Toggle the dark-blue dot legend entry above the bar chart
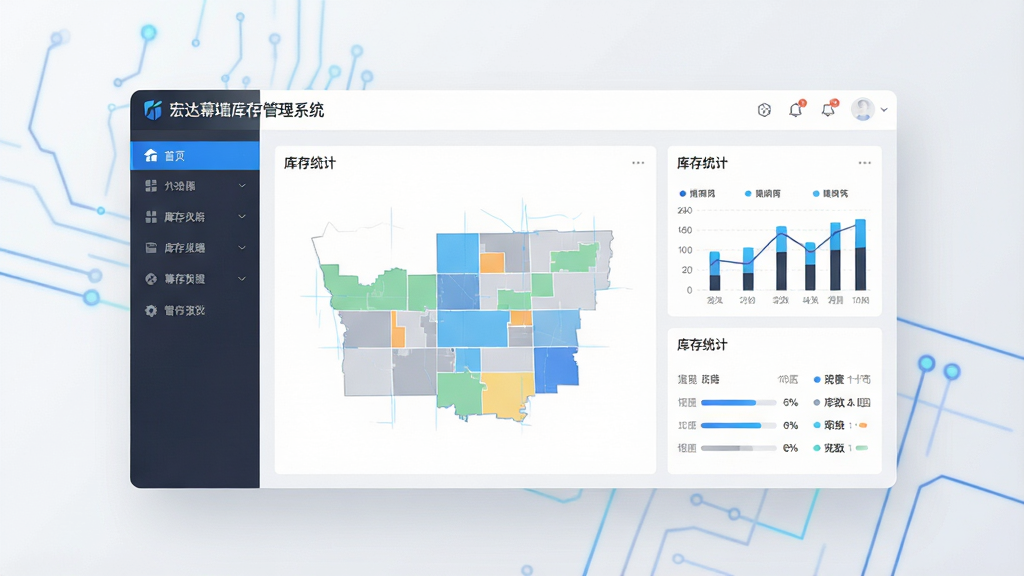1024x576 pixels. click(697, 193)
